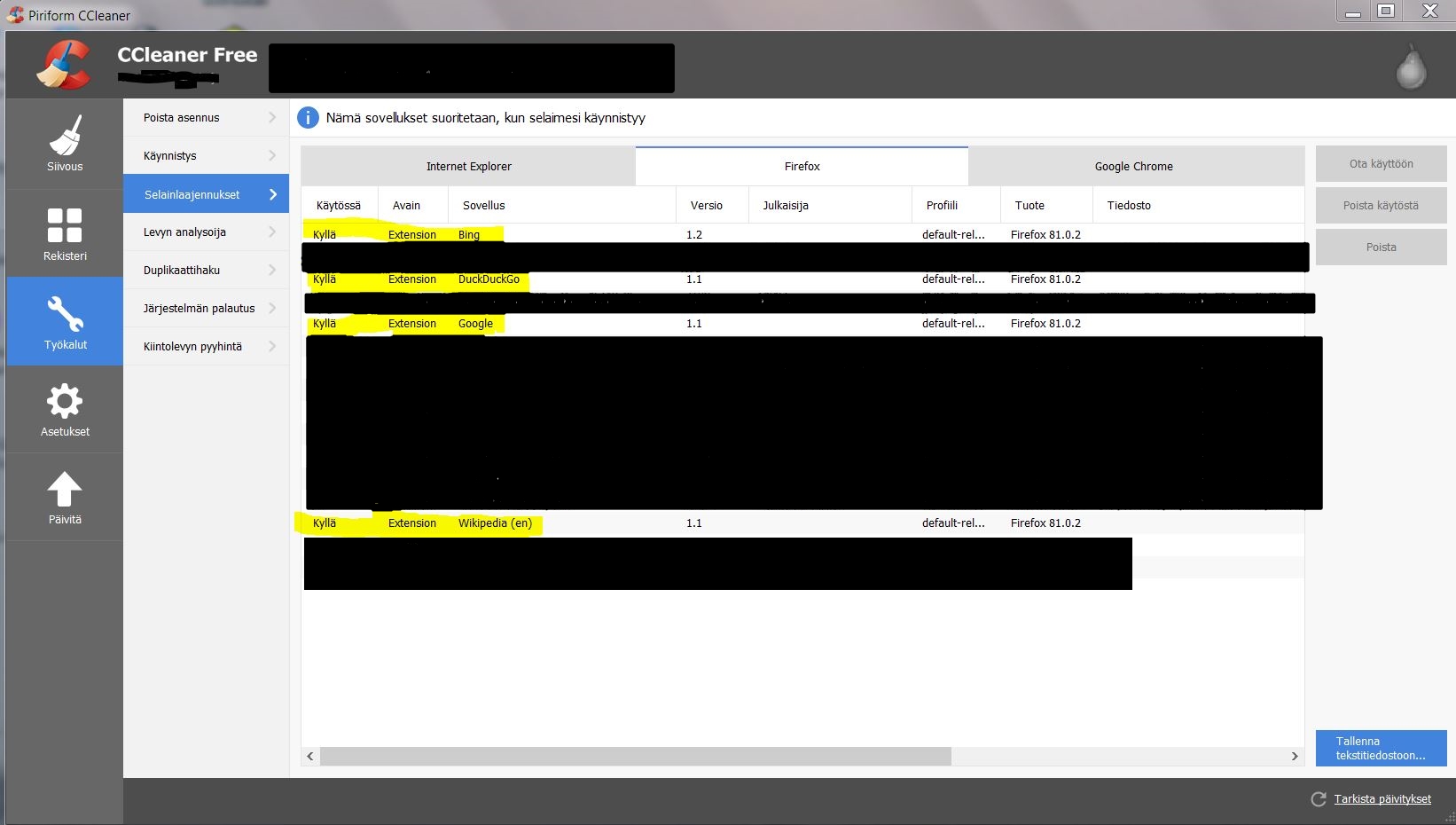Sort by Tiedosto column header
Image resolution: width=1456 pixels, height=825 pixels.
(x=1198, y=205)
